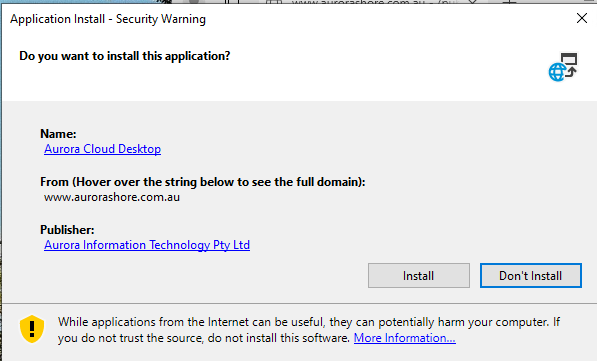This screenshot has width=597, height=361.
Task: Close the Security Warning dialog
Action: 582,18
